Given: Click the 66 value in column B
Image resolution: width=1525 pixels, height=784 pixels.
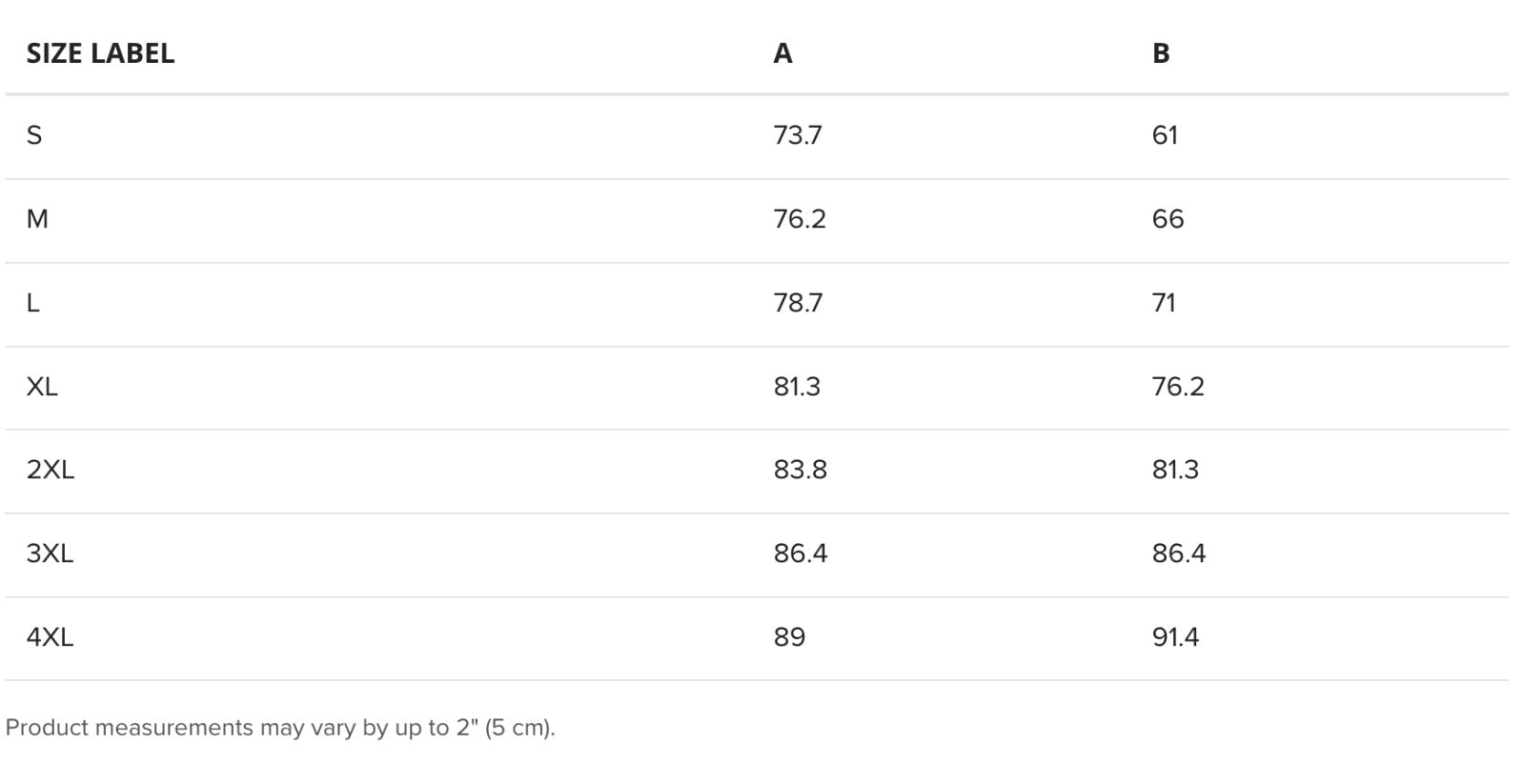Looking at the screenshot, I should 1168,219.
